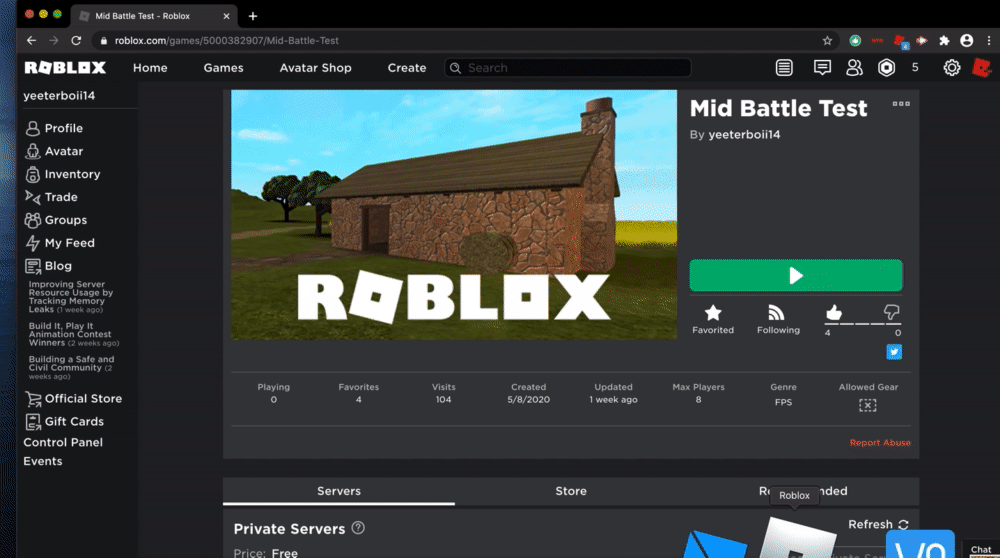The image size is (1000, 558).
Task: Open the creator yeeterboii14 link under the title
Action: pyautogui.click(x=744, y=135)
